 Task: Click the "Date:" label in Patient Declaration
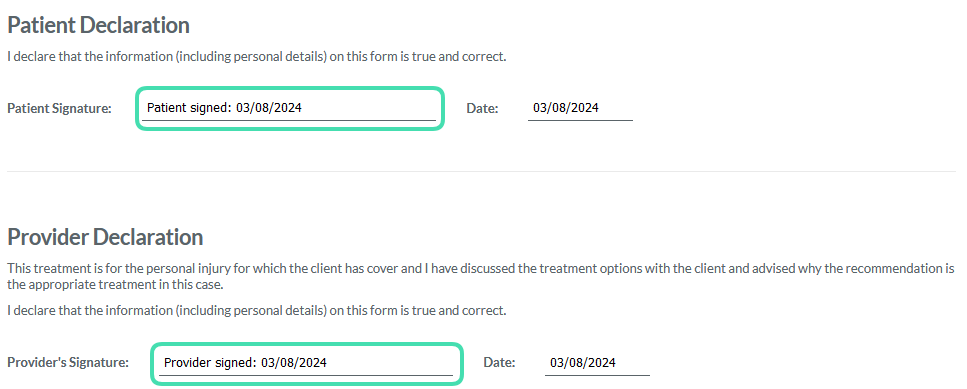tap(482, 109)
